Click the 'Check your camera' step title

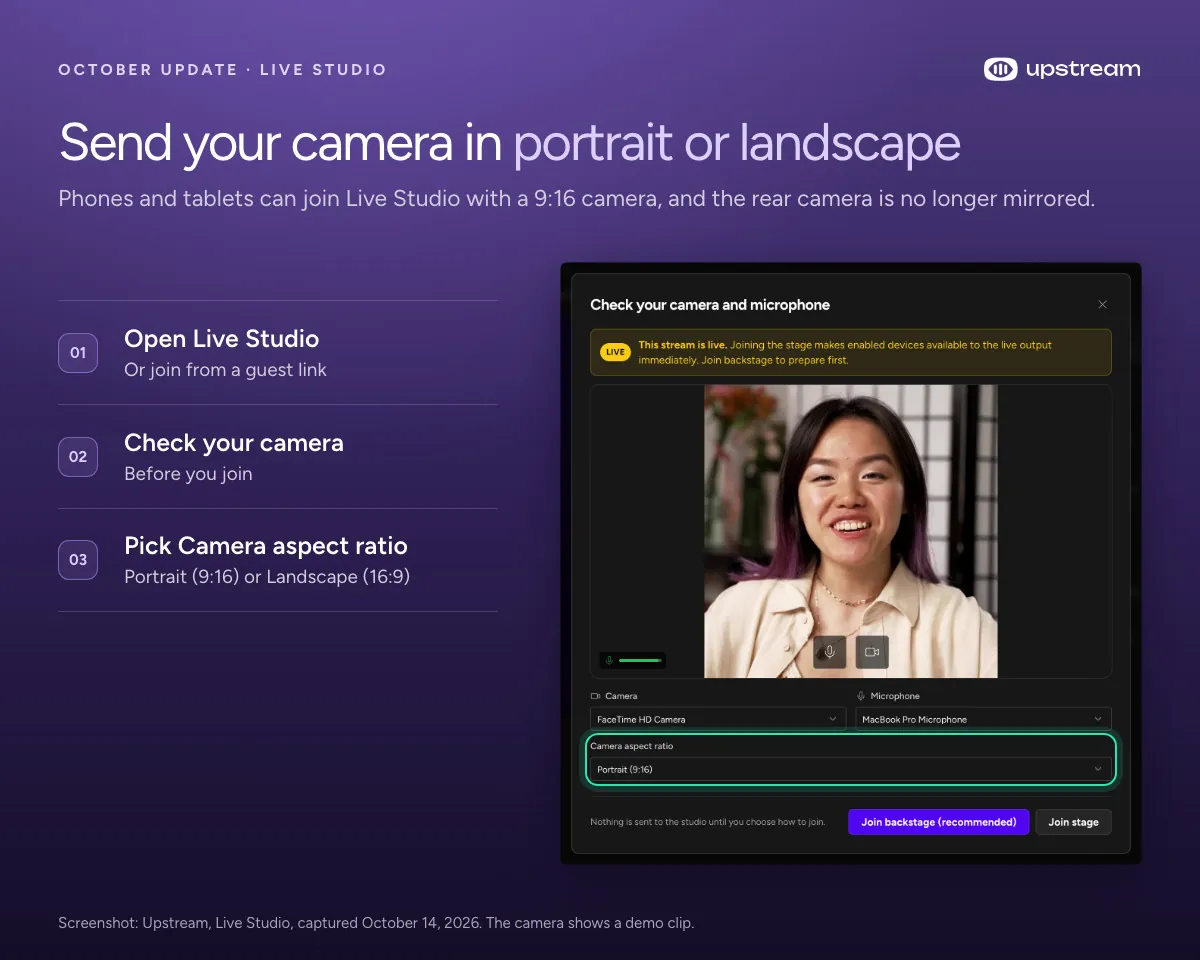[x=234, y=443]
